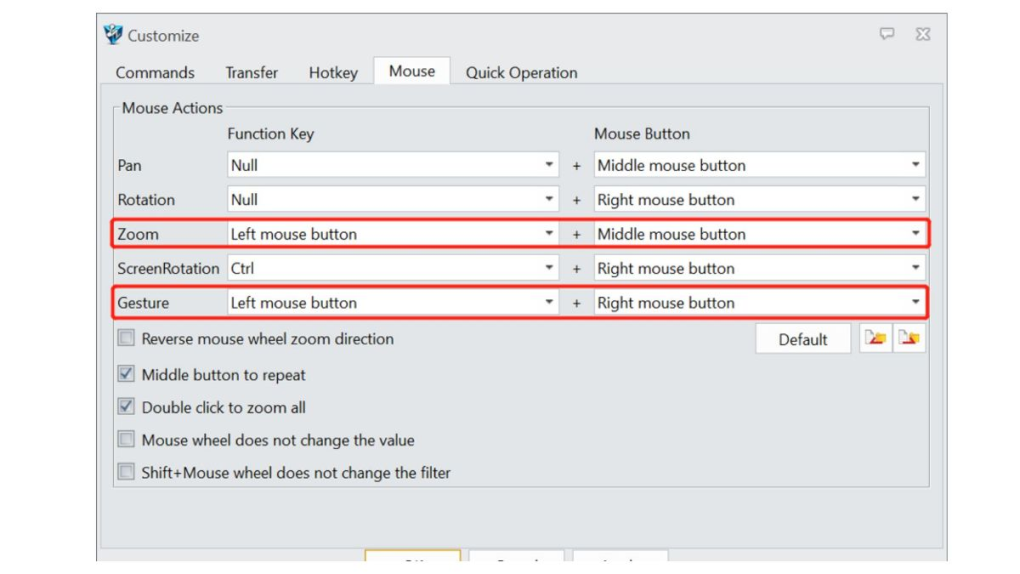Click the feedback speech bubble icon
1020x574 pixels.
coord(887,34)
